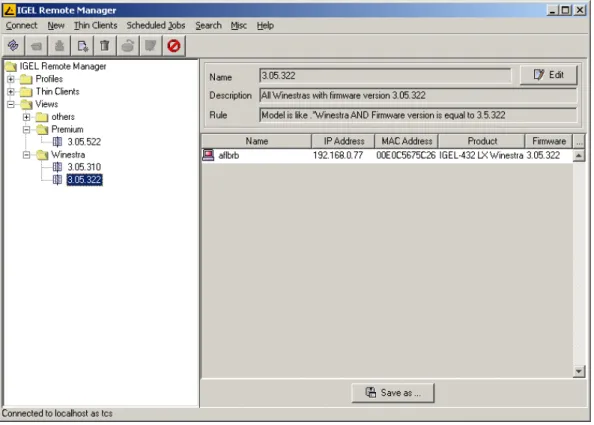Screen dimensions: 594x425
Task: Open the Thin Clients menu
Action: click(x=95, y=25)
